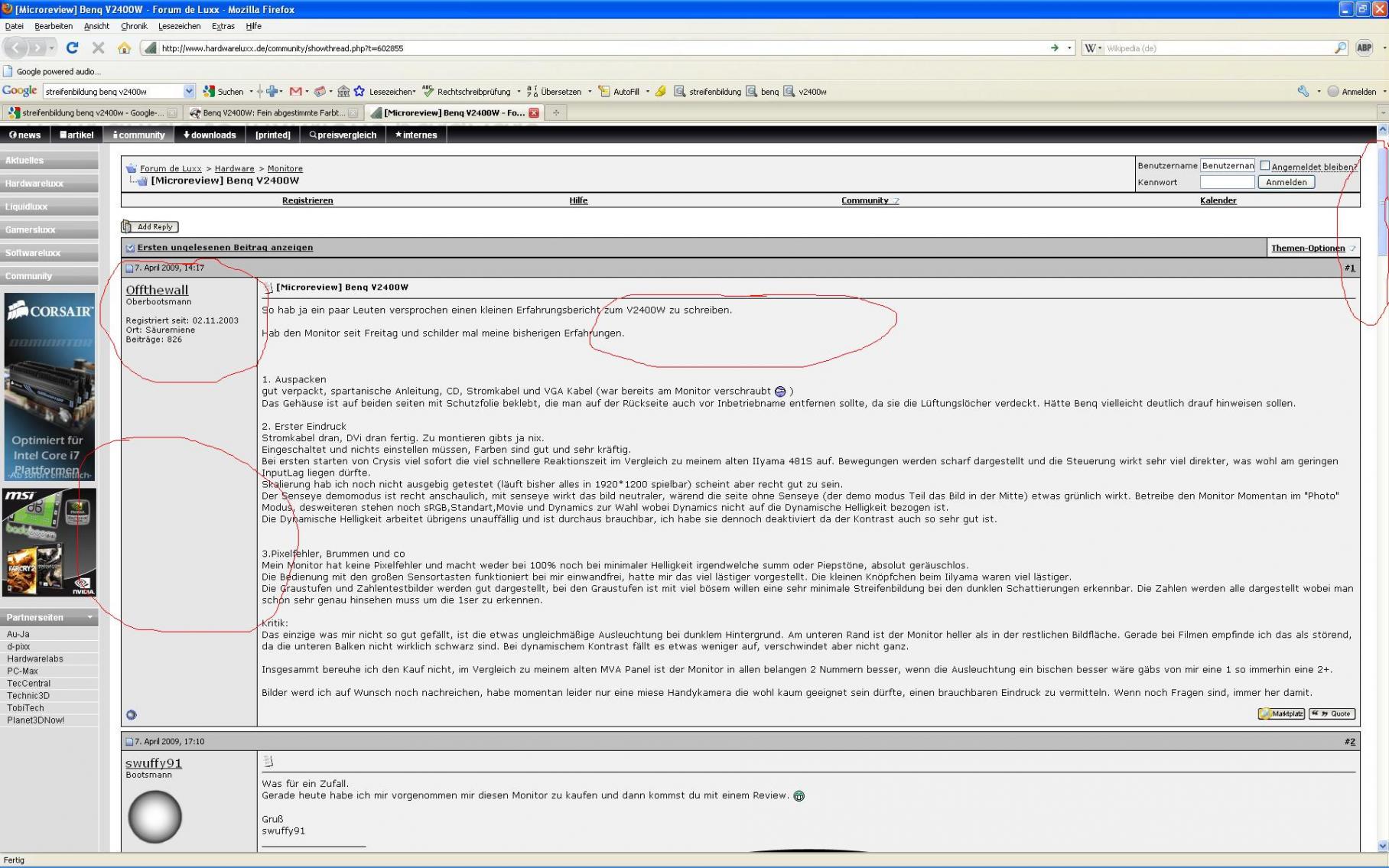This screenshot has height=868, width=1389.
Task: Click the Kennwort password field
Action: [x=1227, y=182]
